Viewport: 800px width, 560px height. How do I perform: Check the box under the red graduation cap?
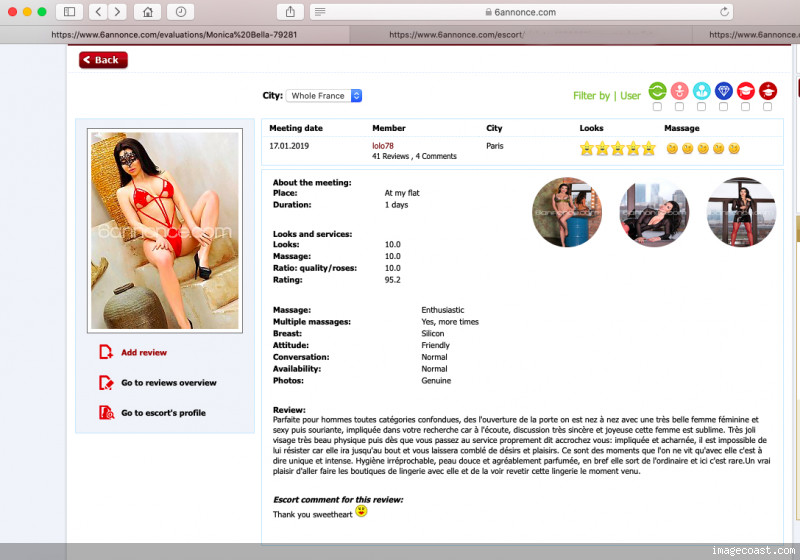click(x=745, y=107)
